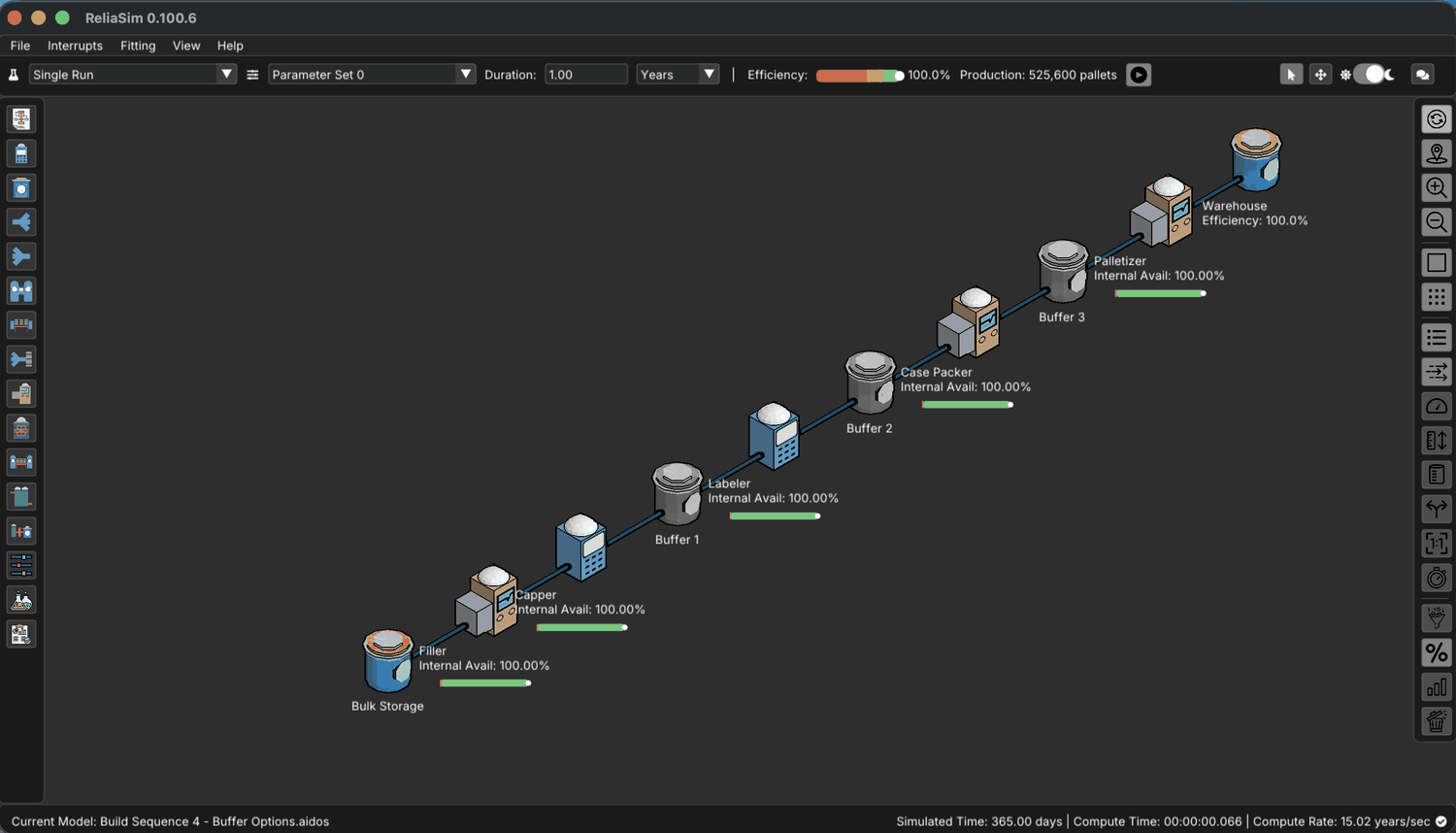Viewport: 1456px width, 833px height.
Task: Click the speedometer gauge icon
Action: coord(1437,406)
